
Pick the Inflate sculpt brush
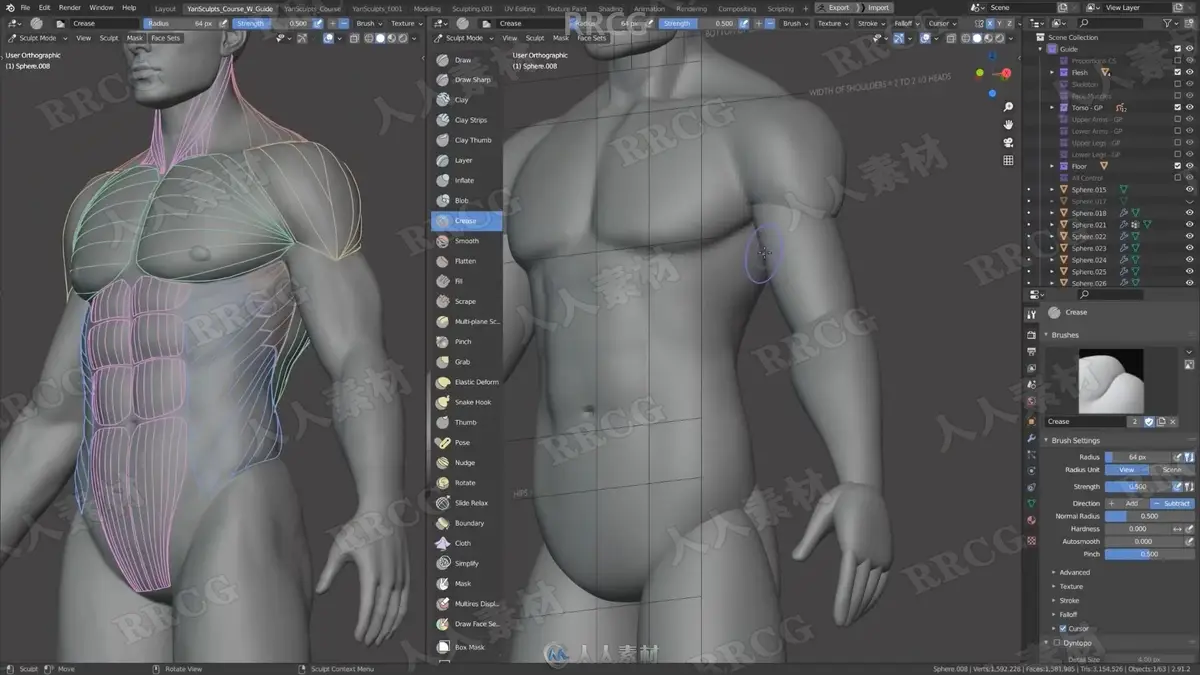click(466, 180)
